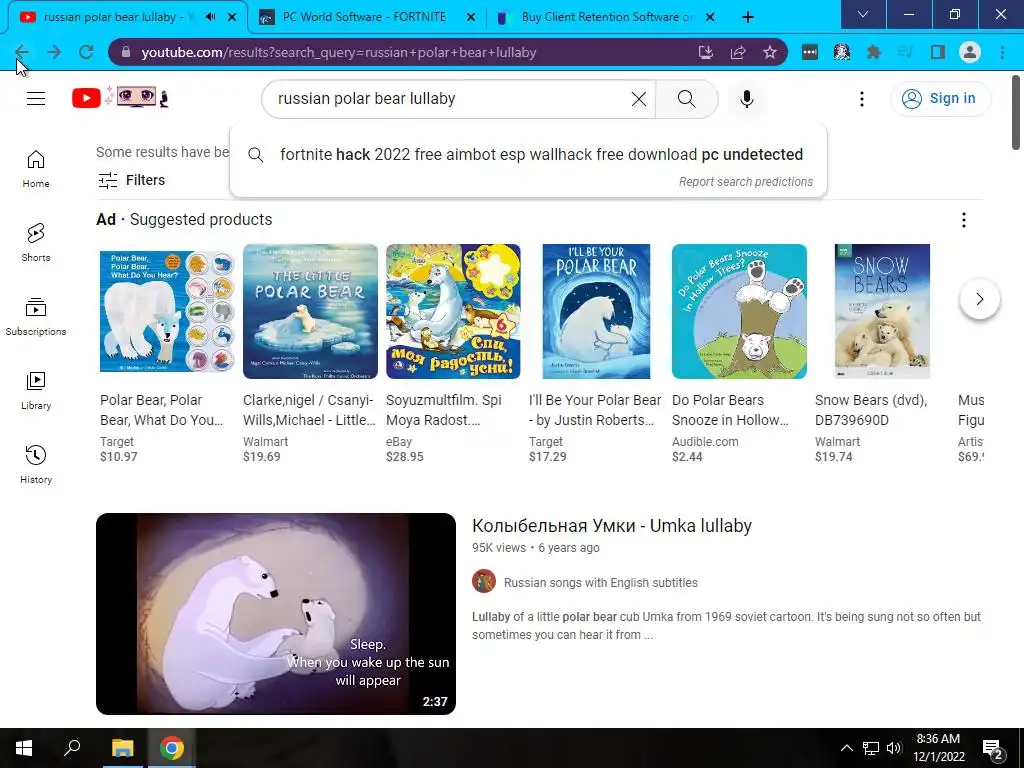
Task: Show next suggested products with arrow
Action: pyautogui.click(x=980, y=299)
